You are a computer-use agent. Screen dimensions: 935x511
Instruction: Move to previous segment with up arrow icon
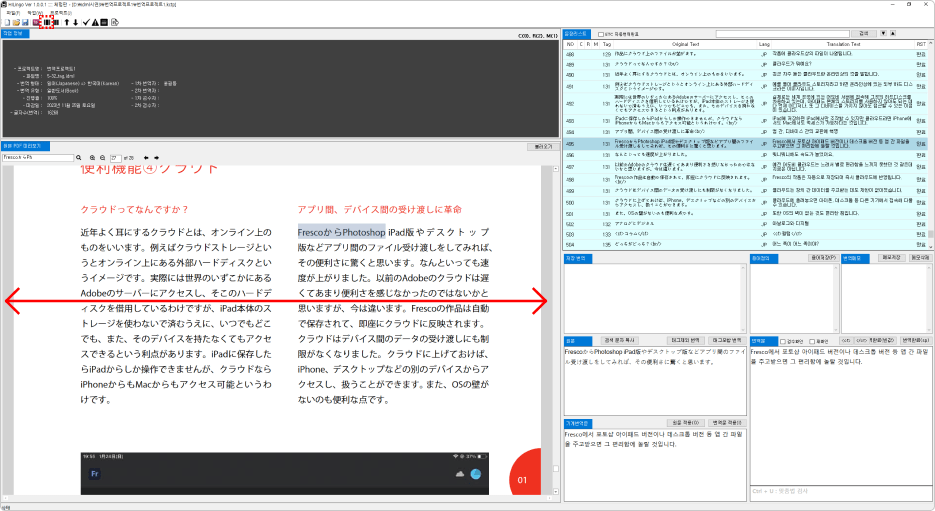click(66, 22)
